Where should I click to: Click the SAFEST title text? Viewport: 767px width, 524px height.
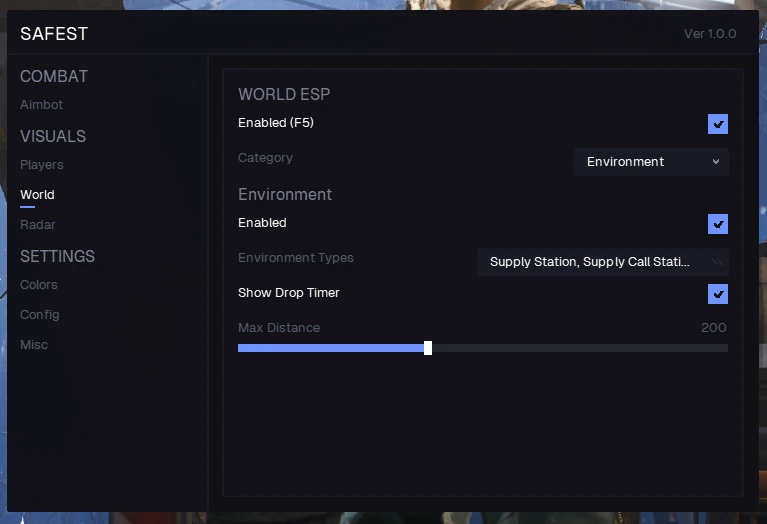(54, 34)
